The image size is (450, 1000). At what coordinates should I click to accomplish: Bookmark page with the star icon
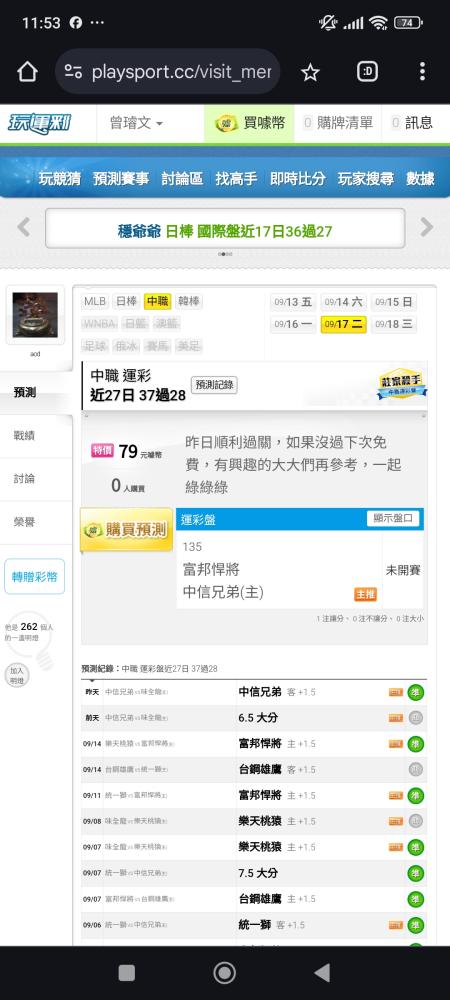point(310,72)
